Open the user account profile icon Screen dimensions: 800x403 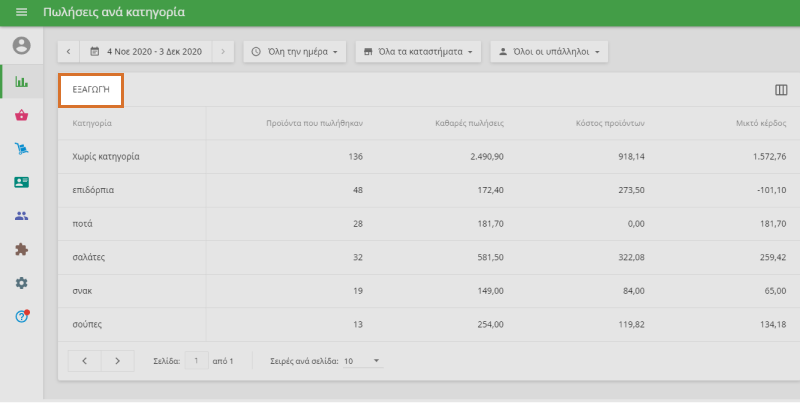[21, 46]
